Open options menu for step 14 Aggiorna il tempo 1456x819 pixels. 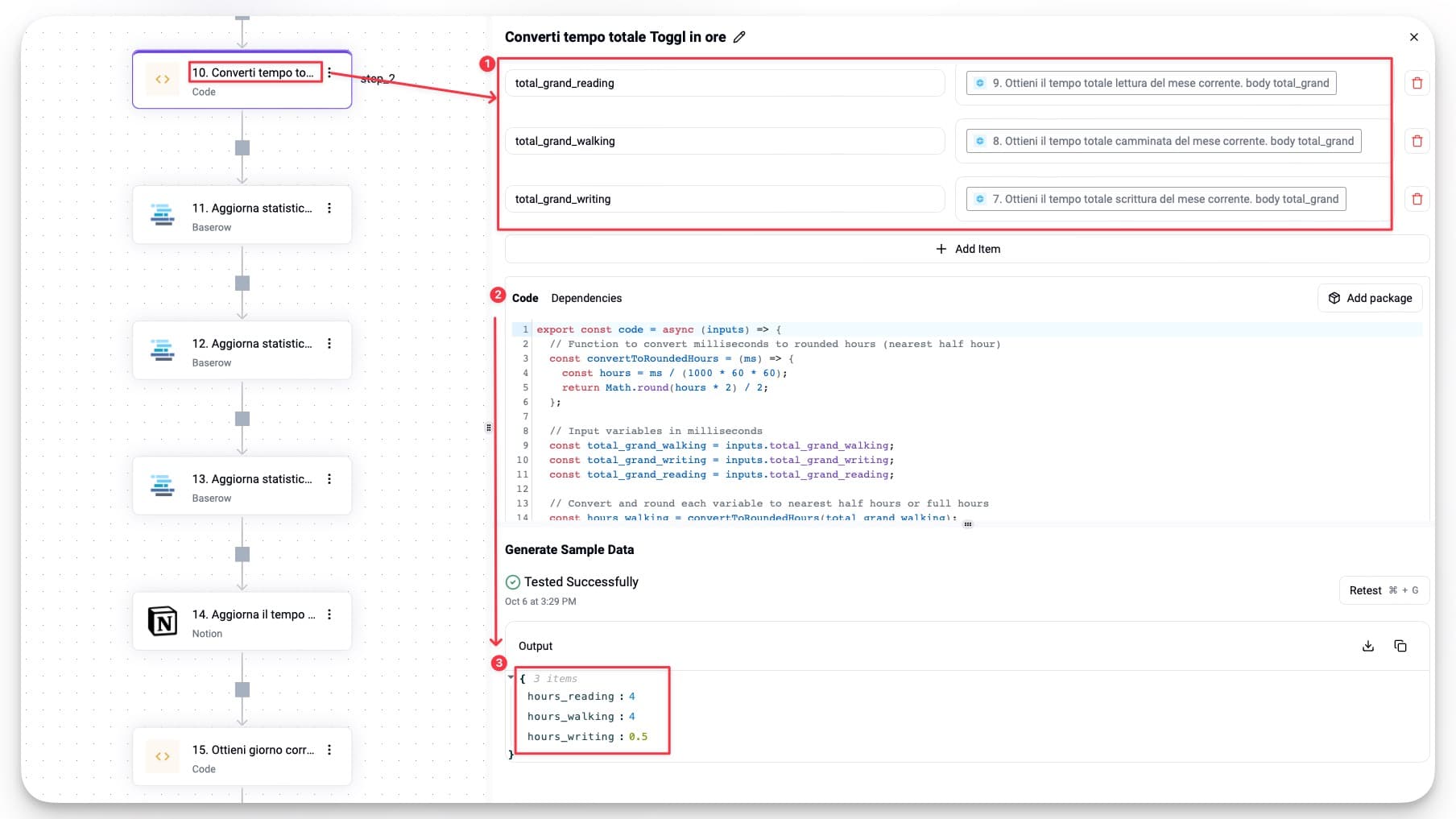(329, 614)
